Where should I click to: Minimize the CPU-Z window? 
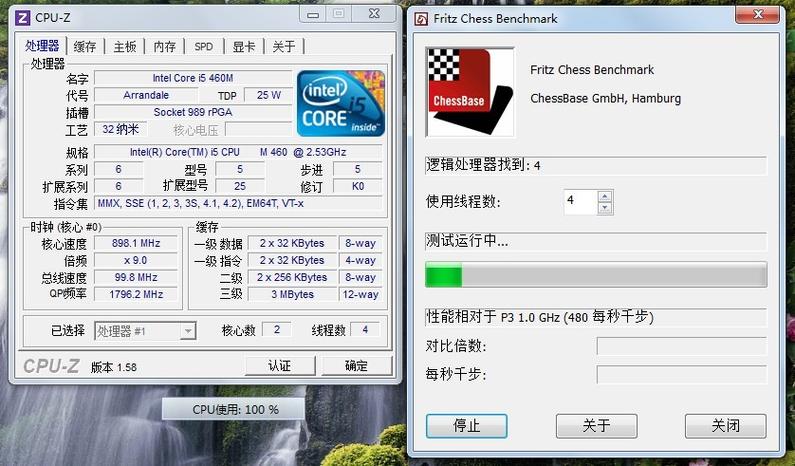click(x=313, y=14)
